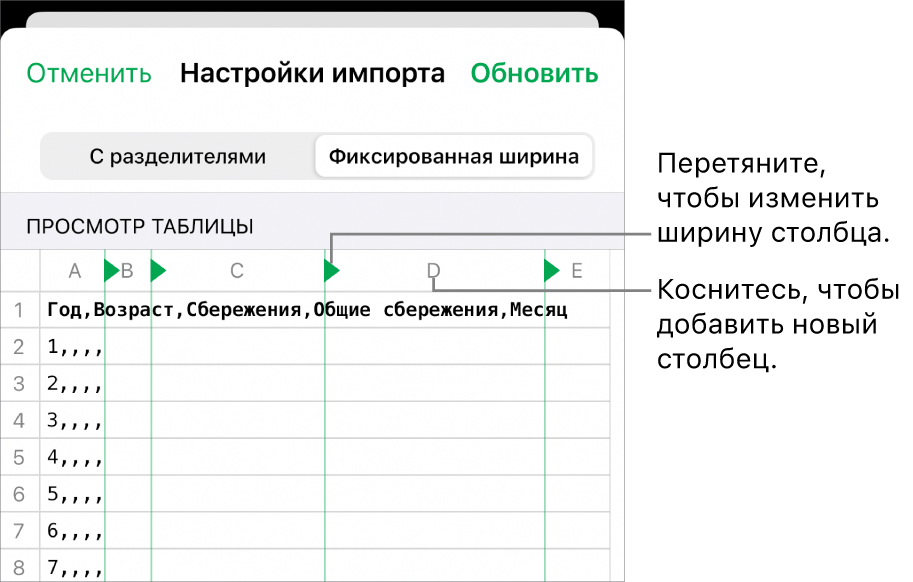This screenshot has width=913, height=582.
Task: Select the Фиксированная ширина tab
Action: pos(454,157)
